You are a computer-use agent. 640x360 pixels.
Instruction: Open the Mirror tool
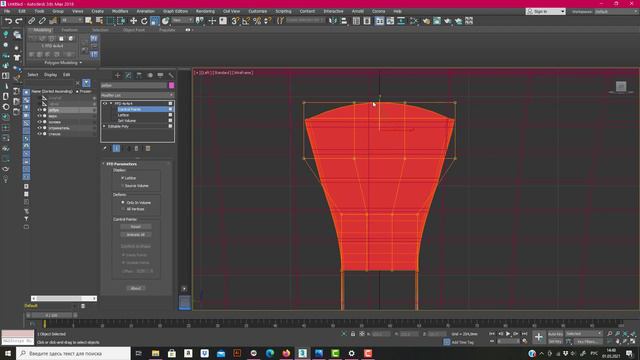tap(333, 21)
